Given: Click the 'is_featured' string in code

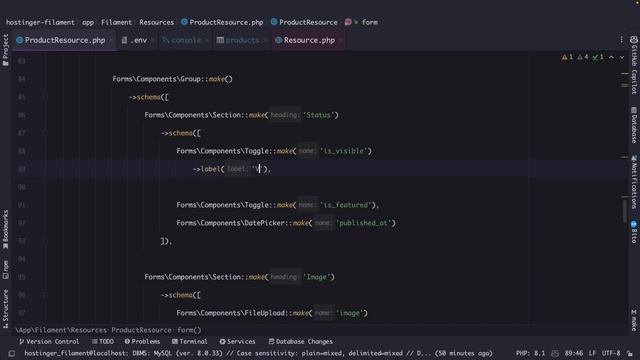Looking at the screenshot, I should [x=346, y=205].
